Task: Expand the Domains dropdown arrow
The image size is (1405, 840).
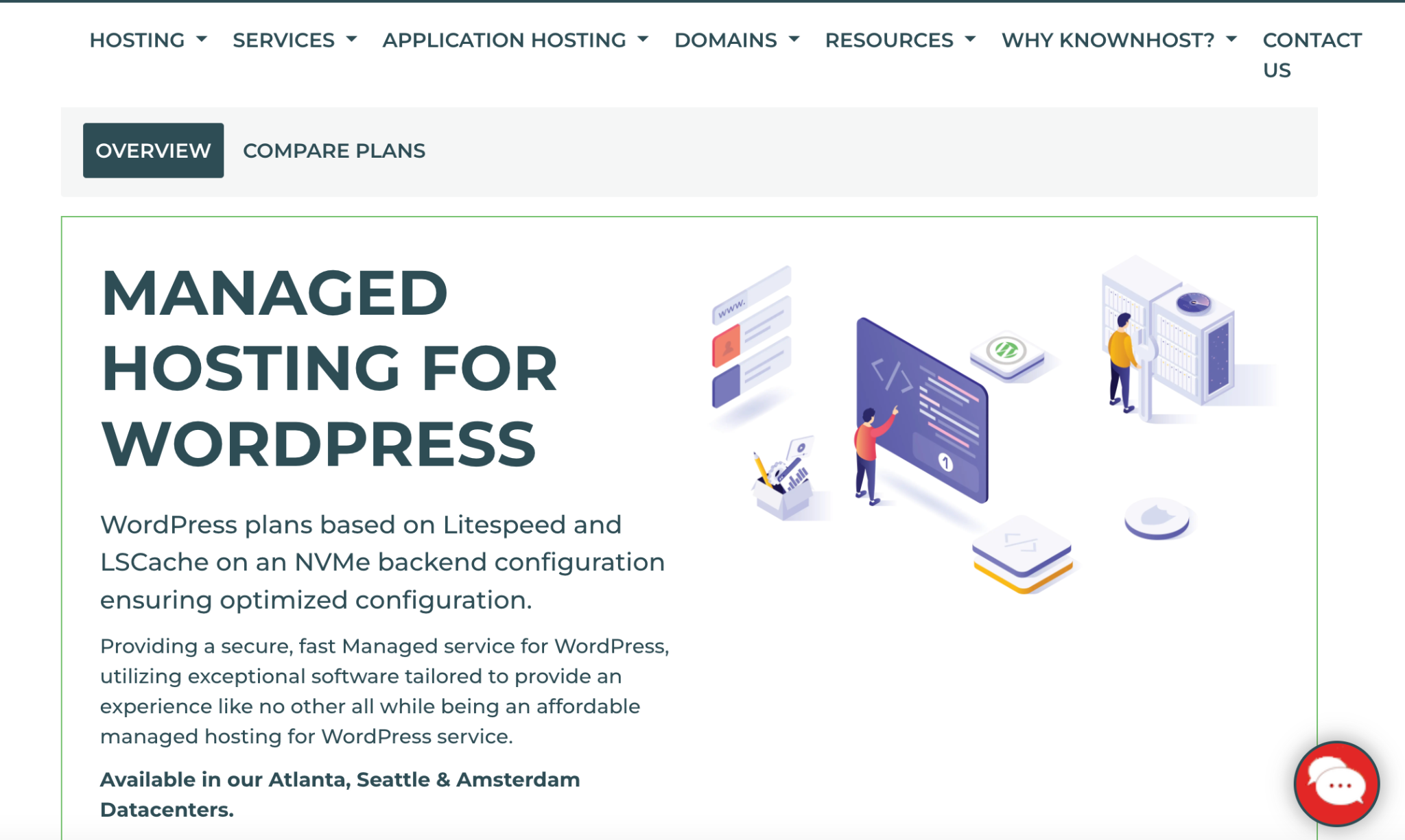Action: click(794, 40)
